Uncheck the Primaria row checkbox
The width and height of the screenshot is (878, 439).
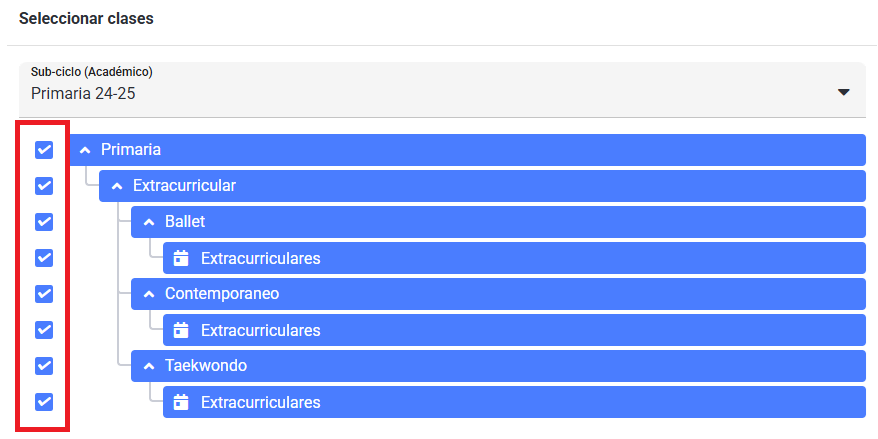click(44, 150)
